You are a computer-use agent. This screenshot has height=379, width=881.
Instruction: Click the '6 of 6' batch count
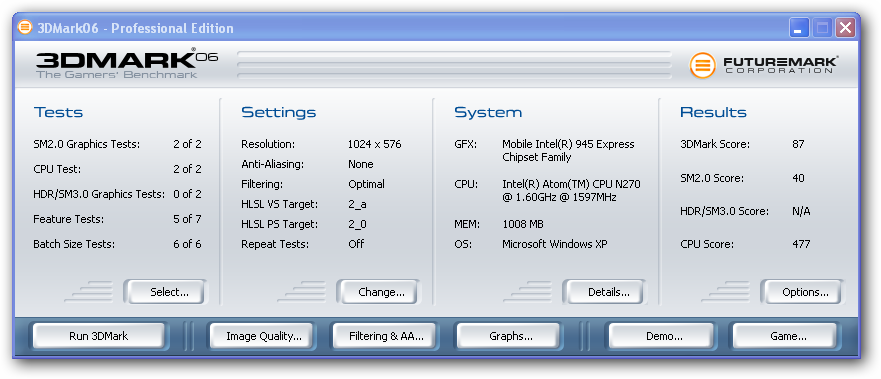coord(187,244)
